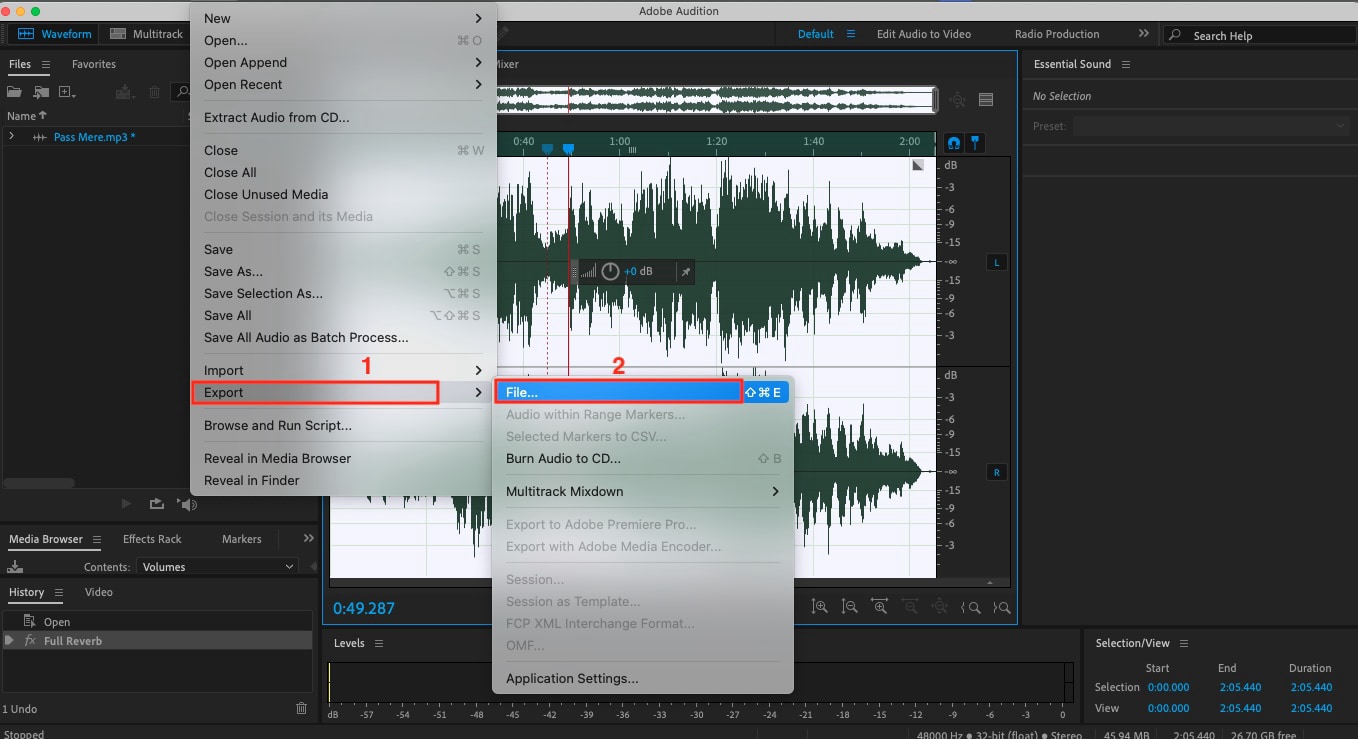Click the Import File icon in Files panel
This screenshot has width=1358, height=739.
(x=41, y=92)
